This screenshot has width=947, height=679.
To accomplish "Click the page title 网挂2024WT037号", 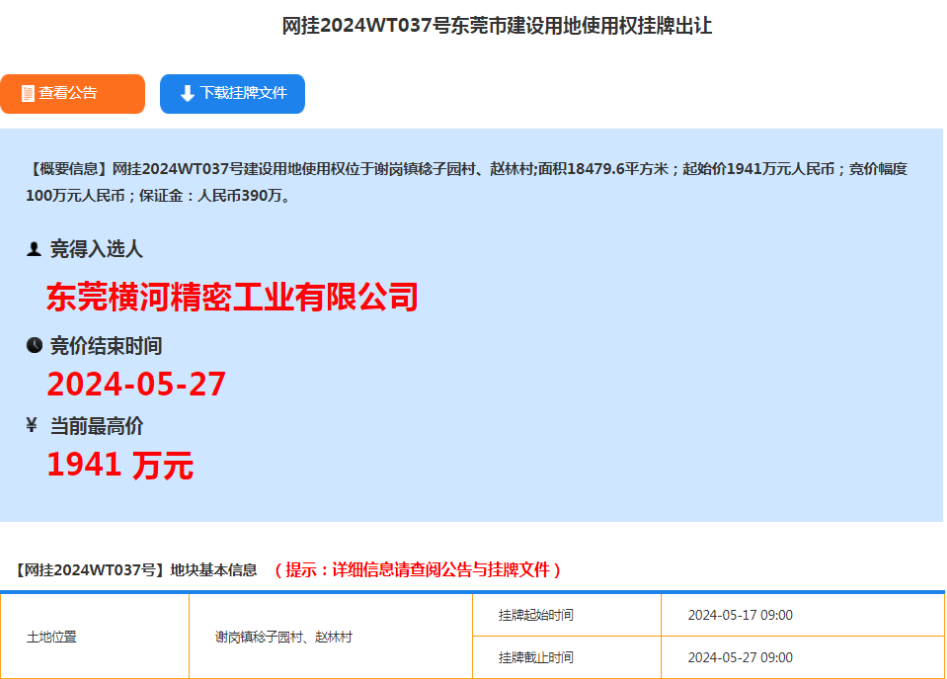I will coord(497,26).
